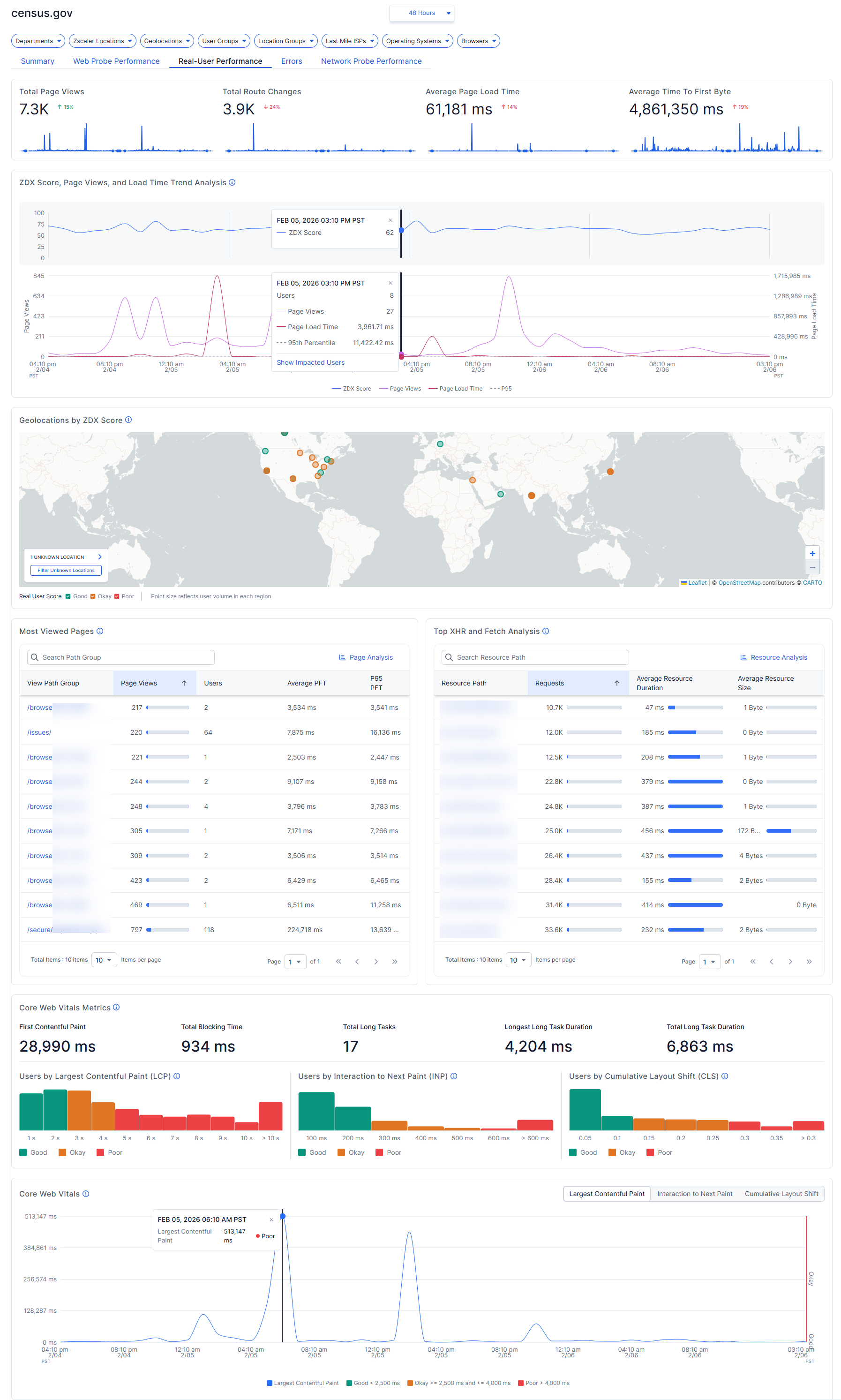Expand the 1 Unknown Location chevron
The width and height of the screenshot is (841, 1400).
click(100, 557)
